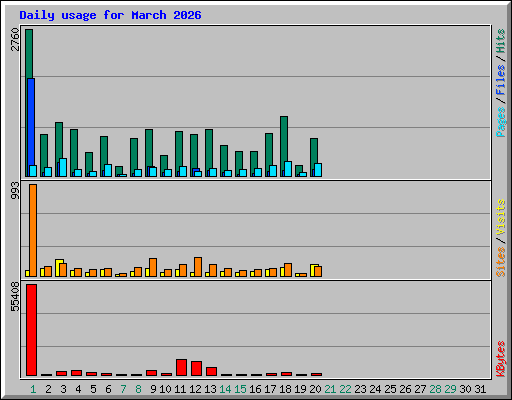Click the 'Hits' legend label
This screenshot has height=400, width=512.
point(501,41)
